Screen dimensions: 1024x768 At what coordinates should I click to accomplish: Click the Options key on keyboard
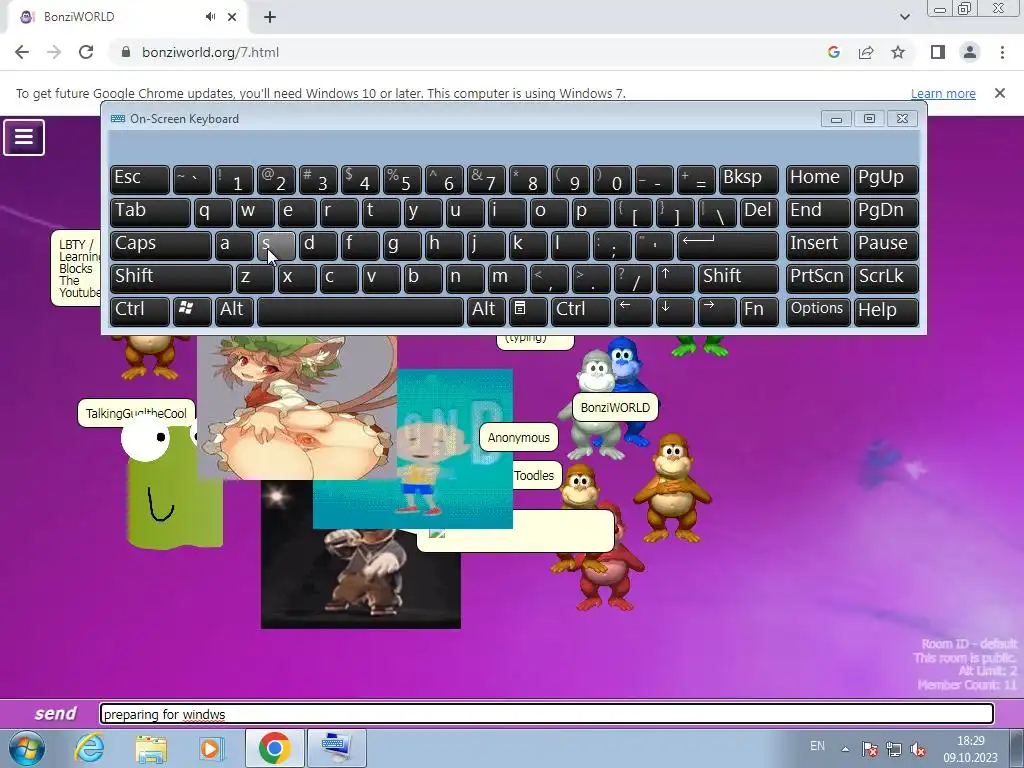818,310
